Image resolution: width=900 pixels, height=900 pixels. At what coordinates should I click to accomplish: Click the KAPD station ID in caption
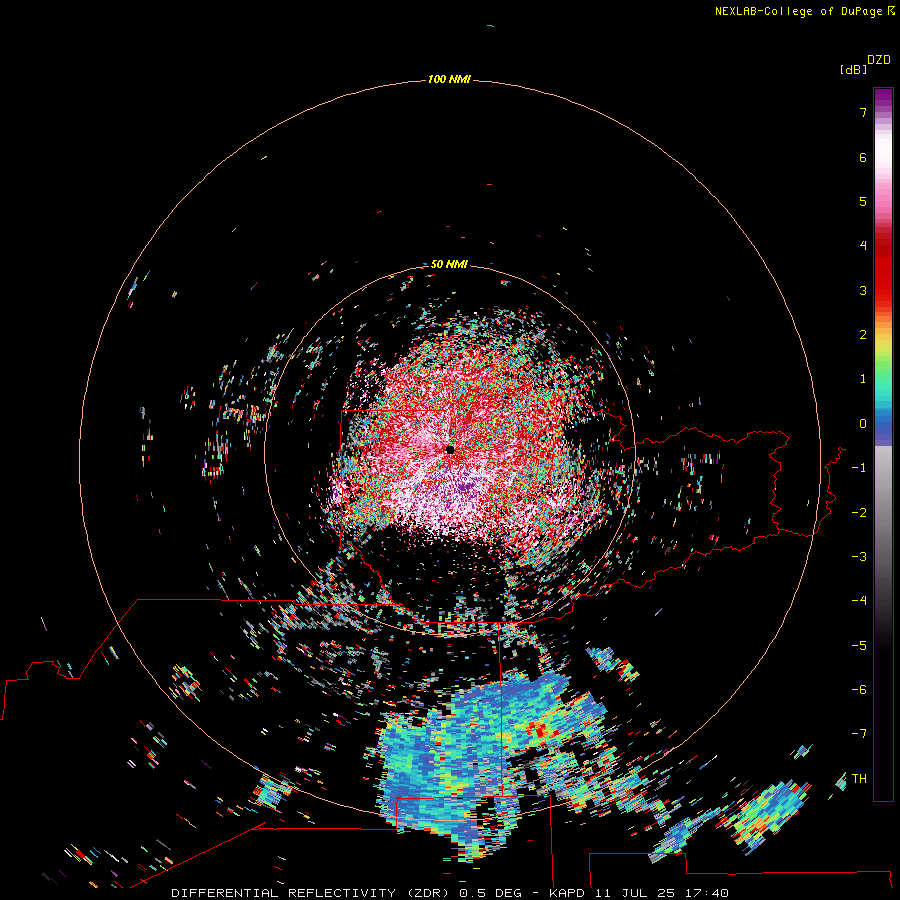point(567,893)
